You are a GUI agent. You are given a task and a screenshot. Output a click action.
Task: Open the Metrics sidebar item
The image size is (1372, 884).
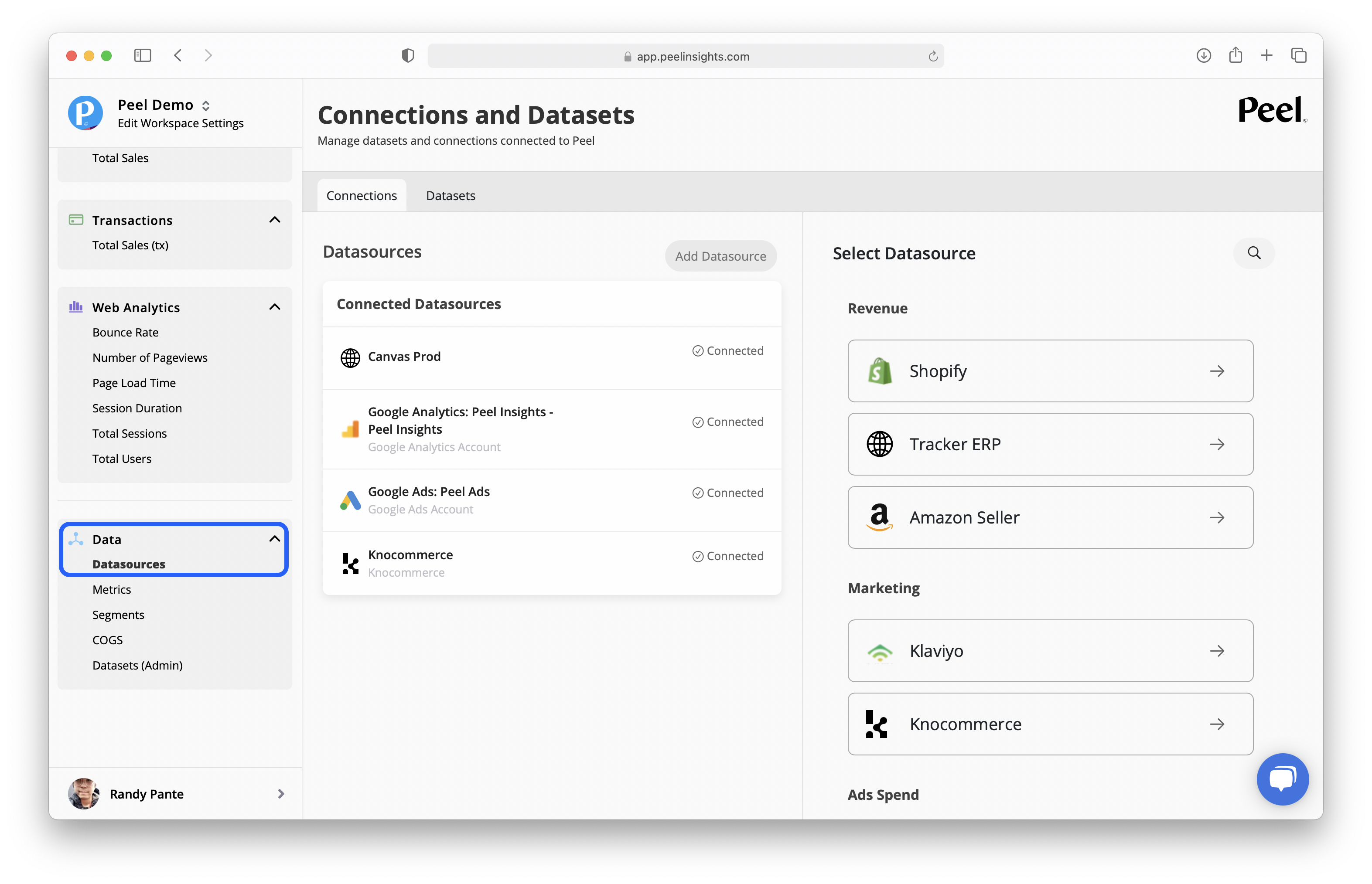pos(111,589)
